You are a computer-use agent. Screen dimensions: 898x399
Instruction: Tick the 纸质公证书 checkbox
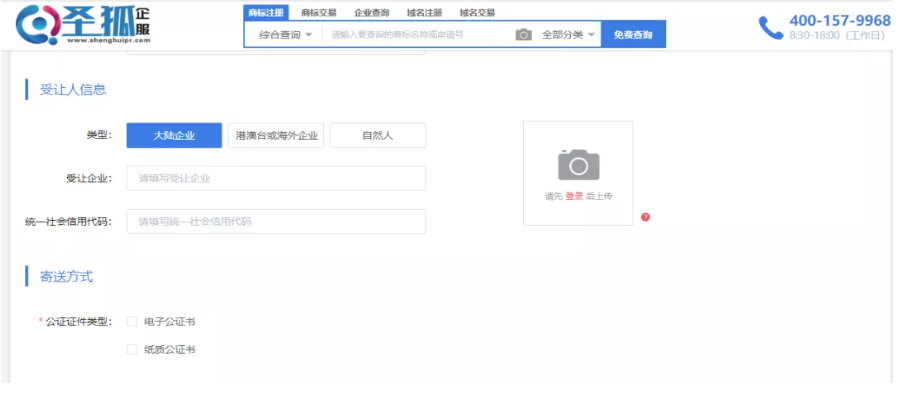(x=132, y=349)
